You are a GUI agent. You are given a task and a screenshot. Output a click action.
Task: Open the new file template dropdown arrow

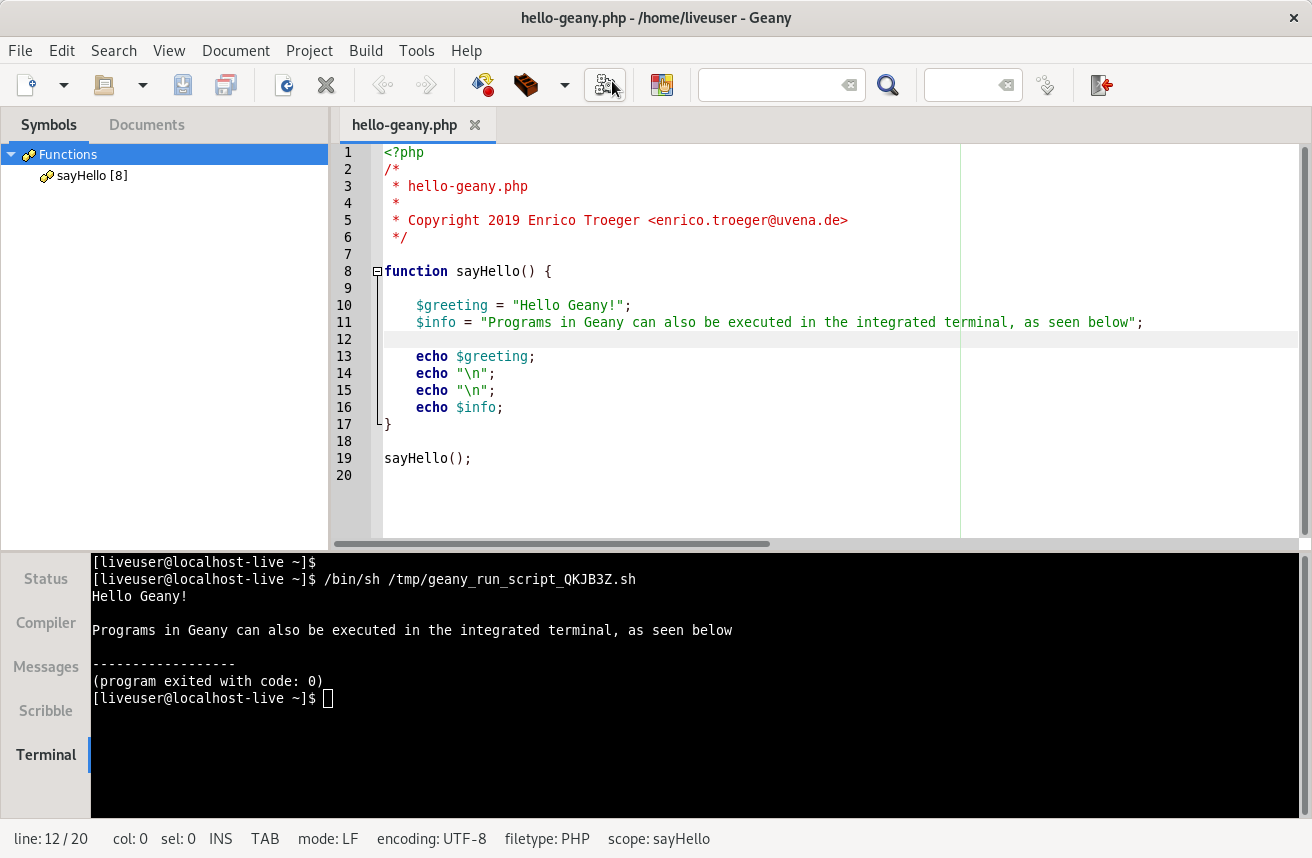point(64,85)
